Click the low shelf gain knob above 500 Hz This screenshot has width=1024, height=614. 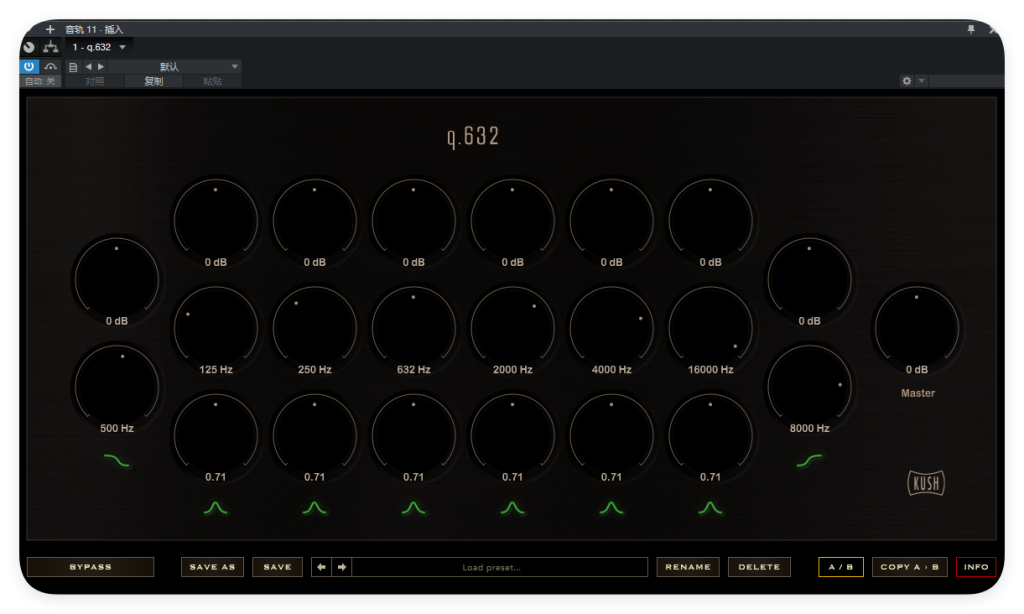tap(117, 280)
